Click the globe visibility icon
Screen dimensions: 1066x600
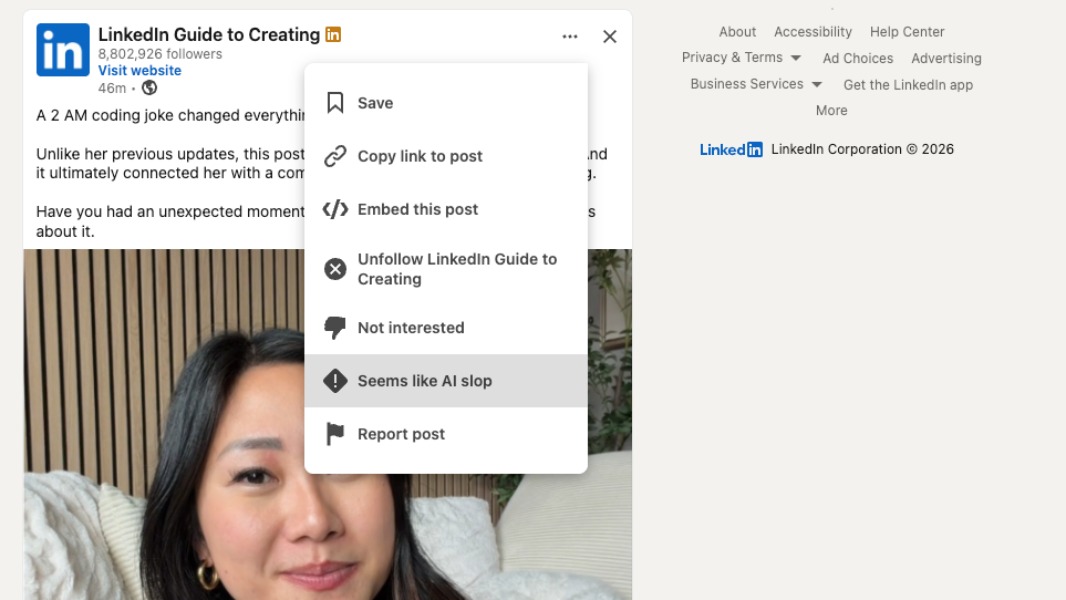point(150,88)
